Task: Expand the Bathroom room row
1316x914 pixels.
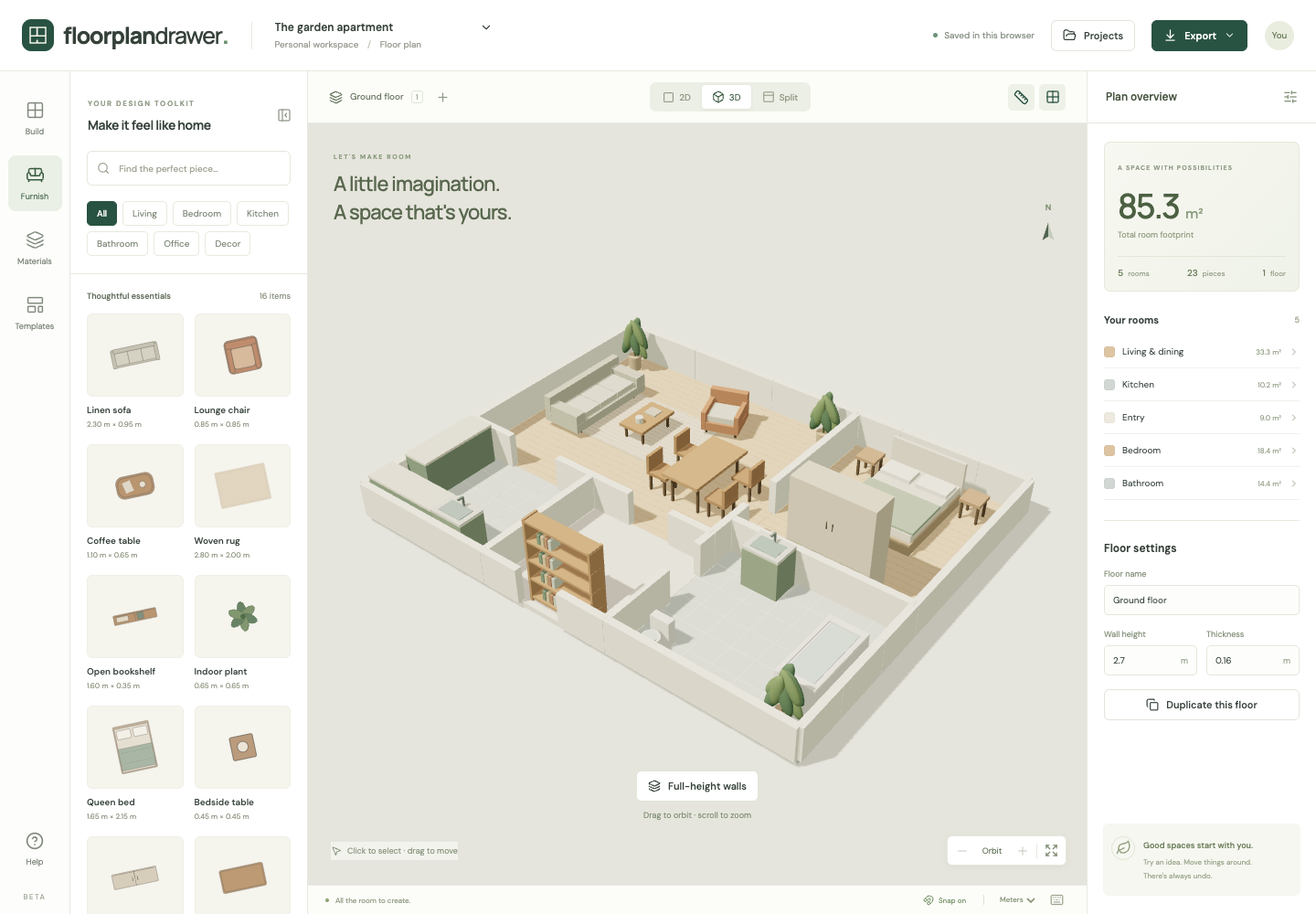Action: [1201, 484]
